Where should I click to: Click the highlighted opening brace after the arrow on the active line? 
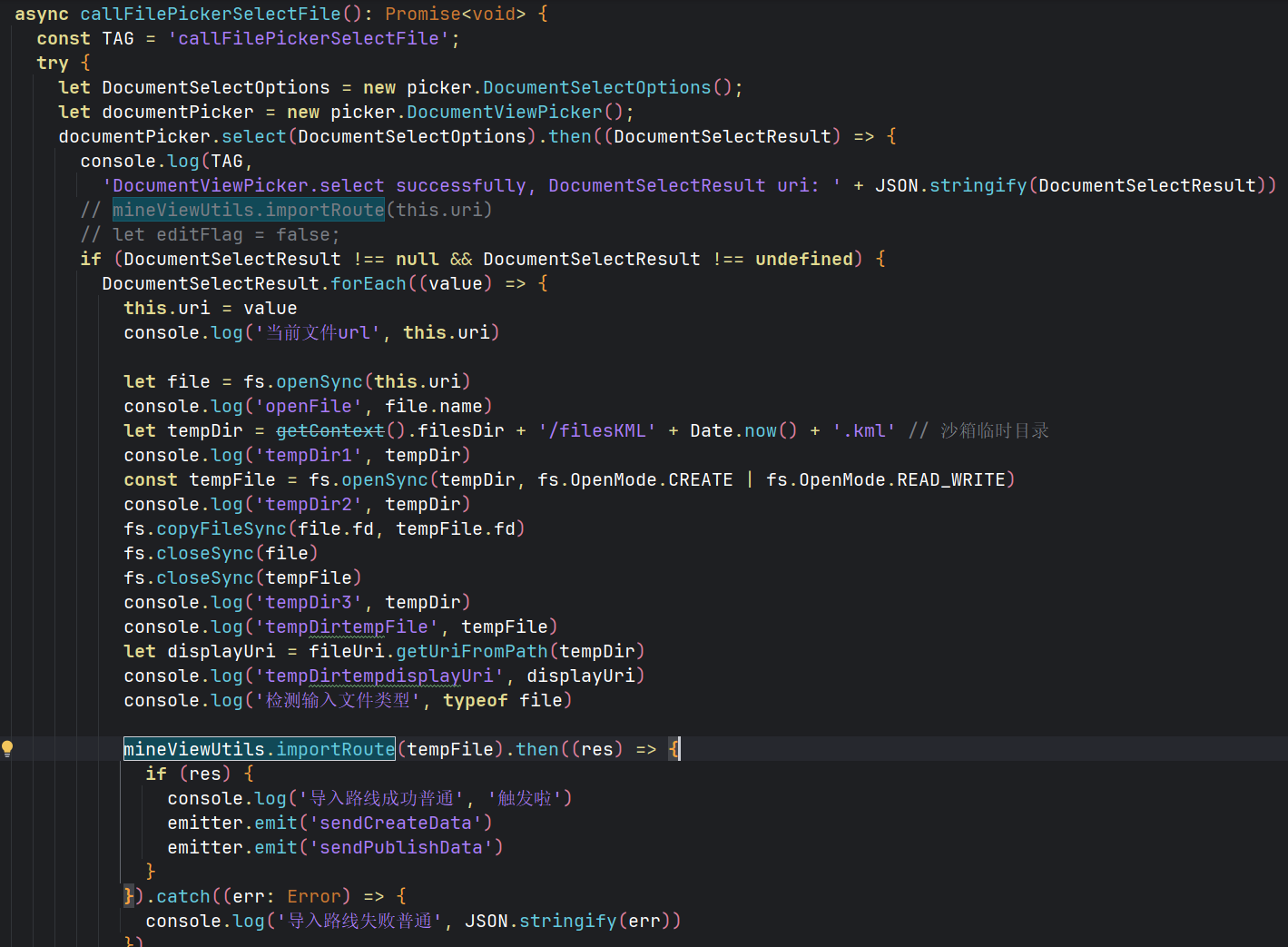tap(673, 749)
